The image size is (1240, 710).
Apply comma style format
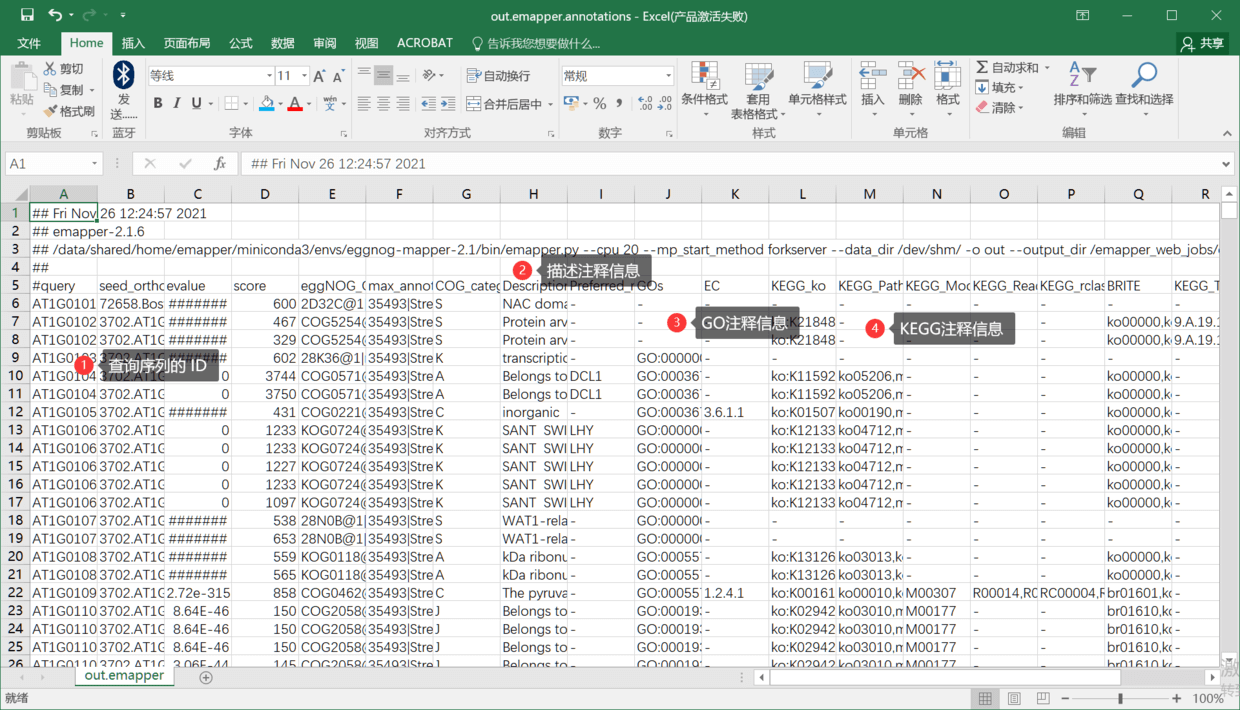[619, 103]
